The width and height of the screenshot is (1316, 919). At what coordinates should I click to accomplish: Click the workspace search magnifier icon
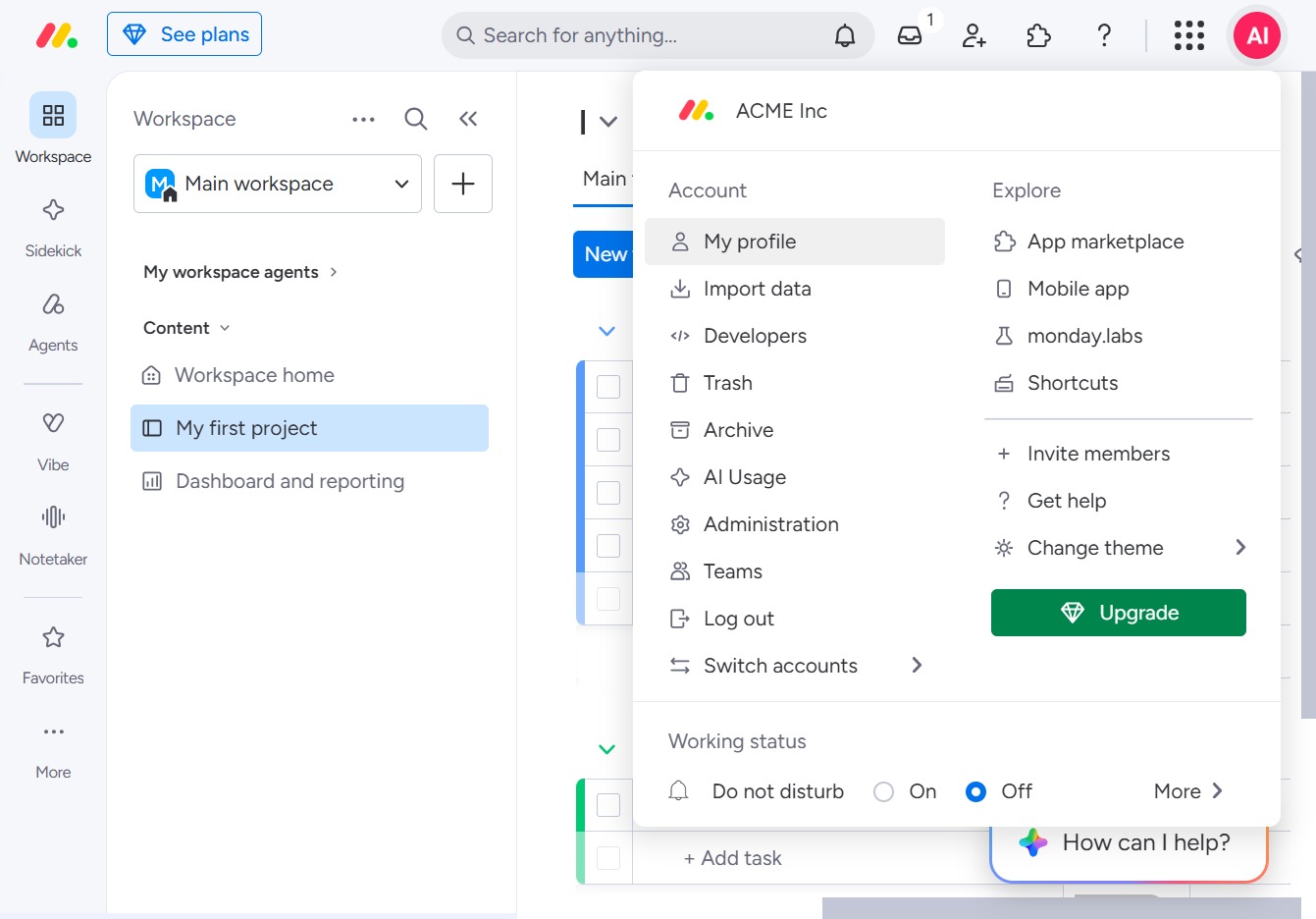coord(416,119)
